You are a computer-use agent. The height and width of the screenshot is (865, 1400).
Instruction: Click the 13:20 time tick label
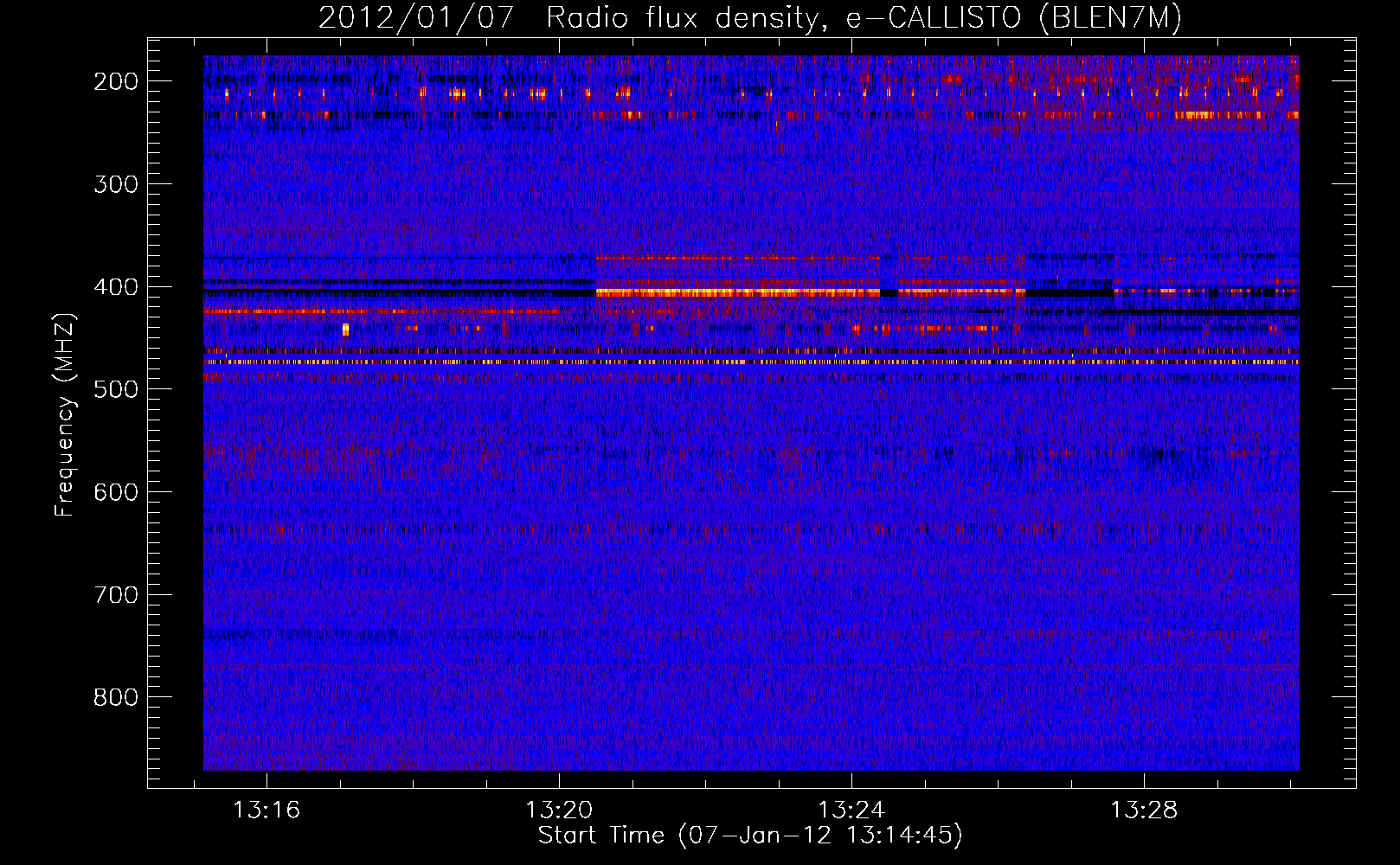pos(559,811)
